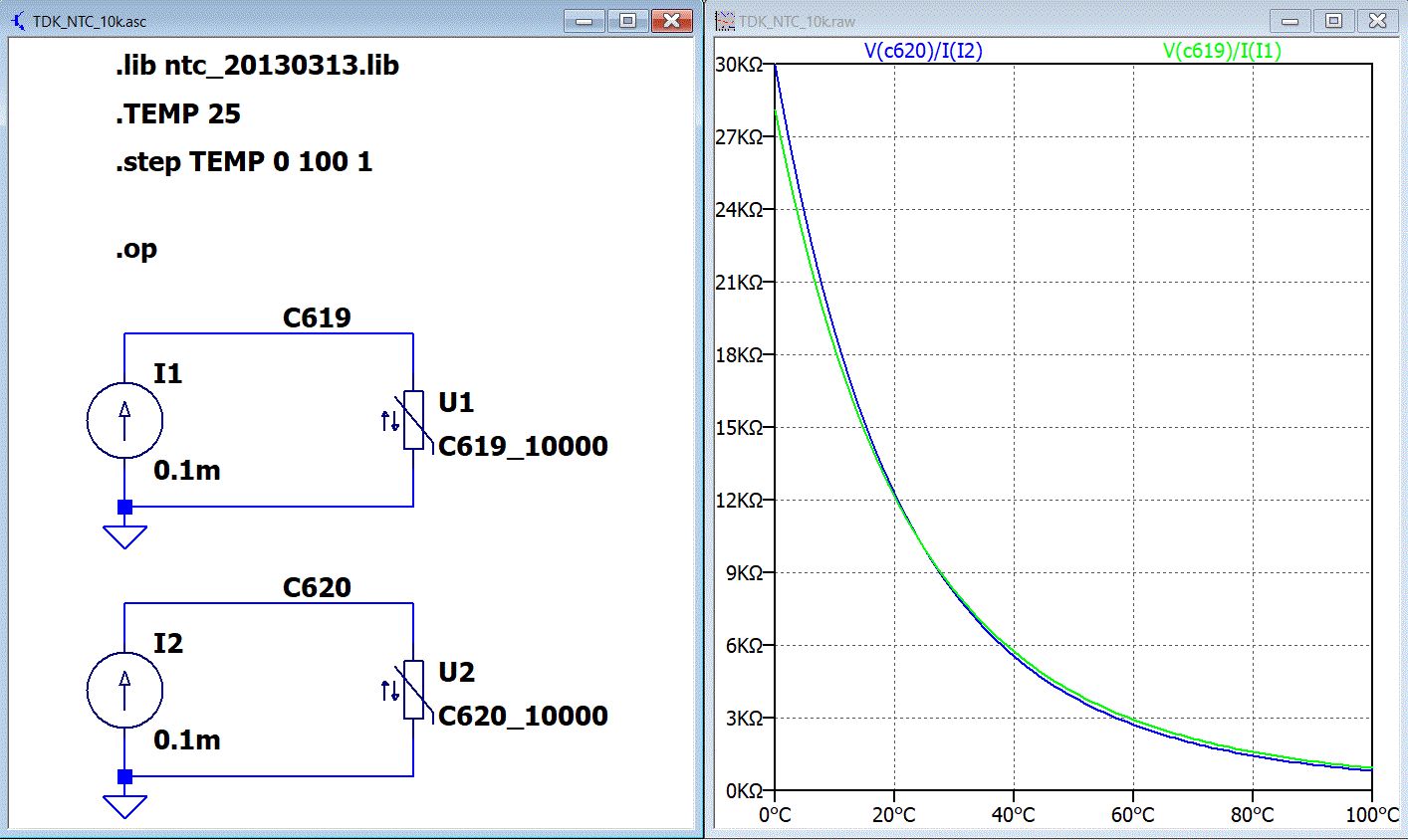The width and height of the screenshot is (1408, 840).
Task: Click the C619_10000 component value text
Action: click(523, 446)
